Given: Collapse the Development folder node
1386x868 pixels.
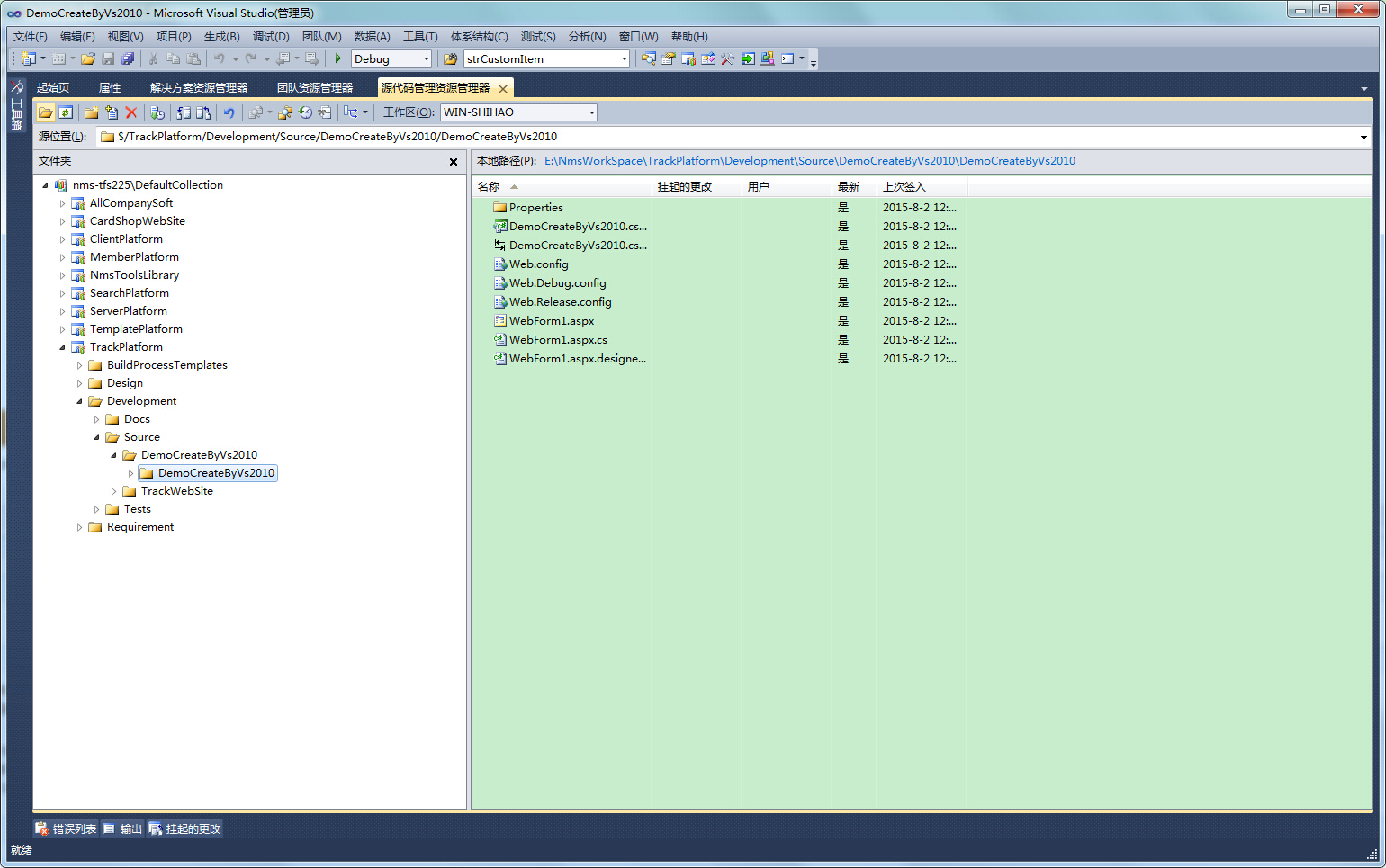Looking at the screenshot, I should (79, 401).
